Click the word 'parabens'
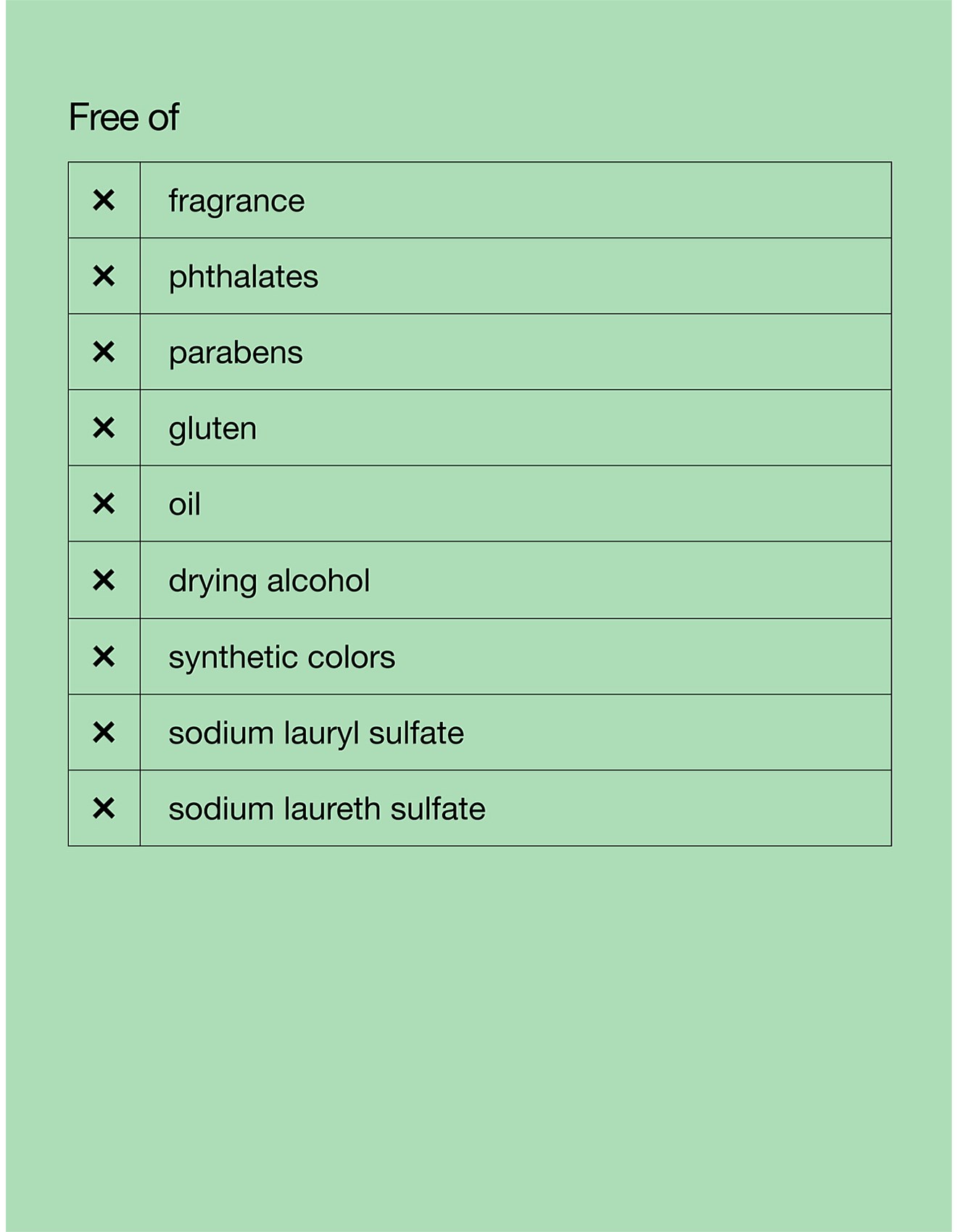This screenshot has width=957, height=1232. coord(236,353)
